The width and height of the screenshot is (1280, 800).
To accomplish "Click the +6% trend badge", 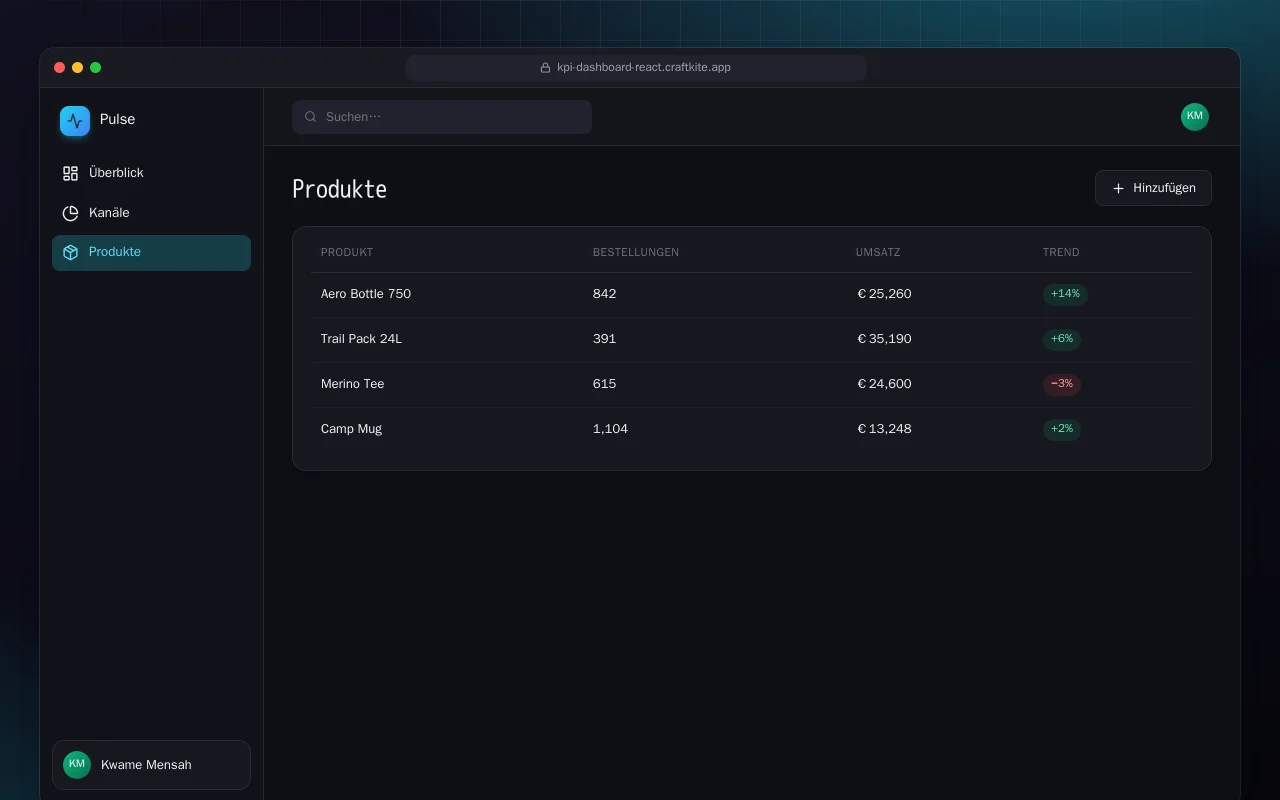I will tap(1062, 339).
